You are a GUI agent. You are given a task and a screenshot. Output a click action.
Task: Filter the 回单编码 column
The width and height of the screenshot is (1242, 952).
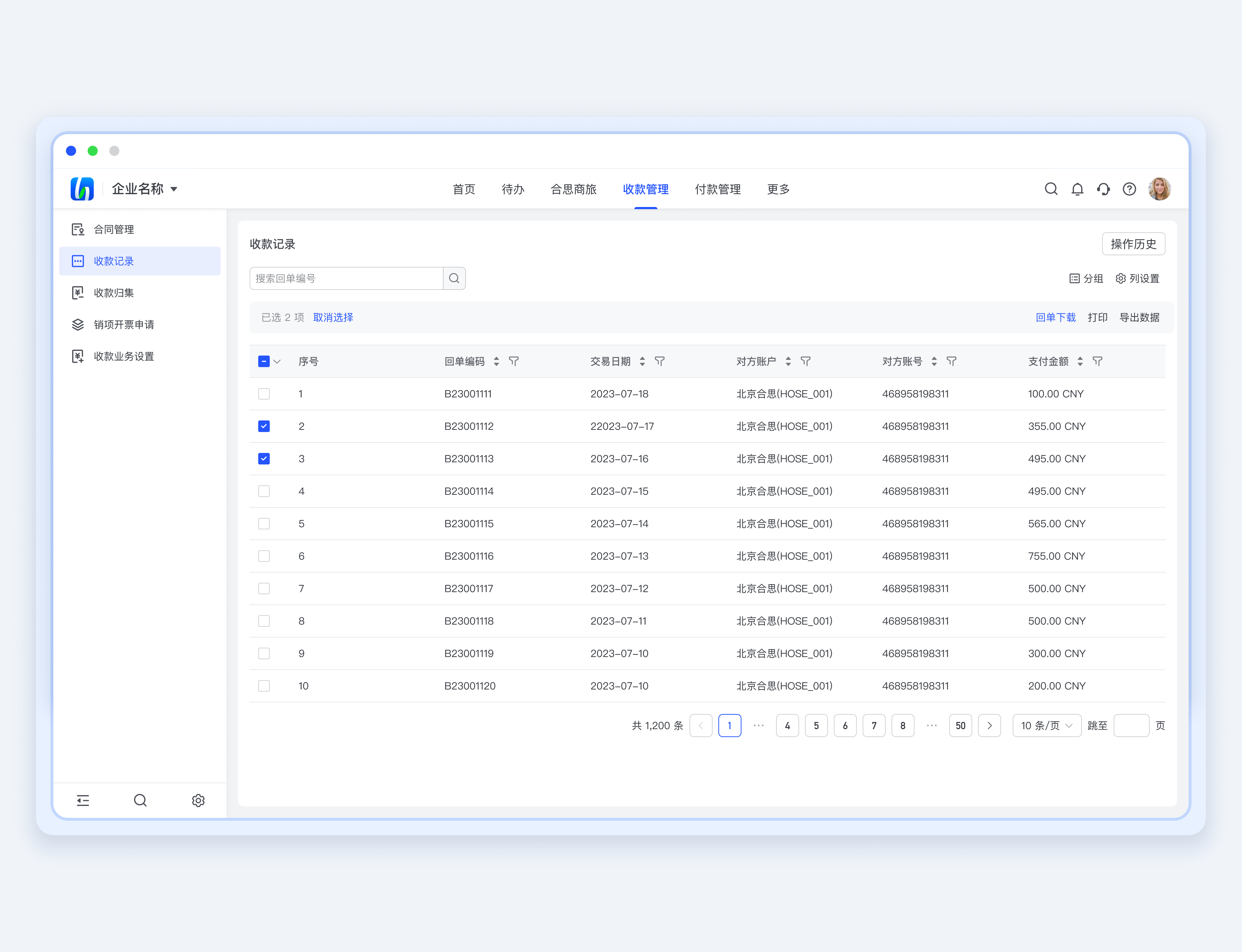click(514, 362)
